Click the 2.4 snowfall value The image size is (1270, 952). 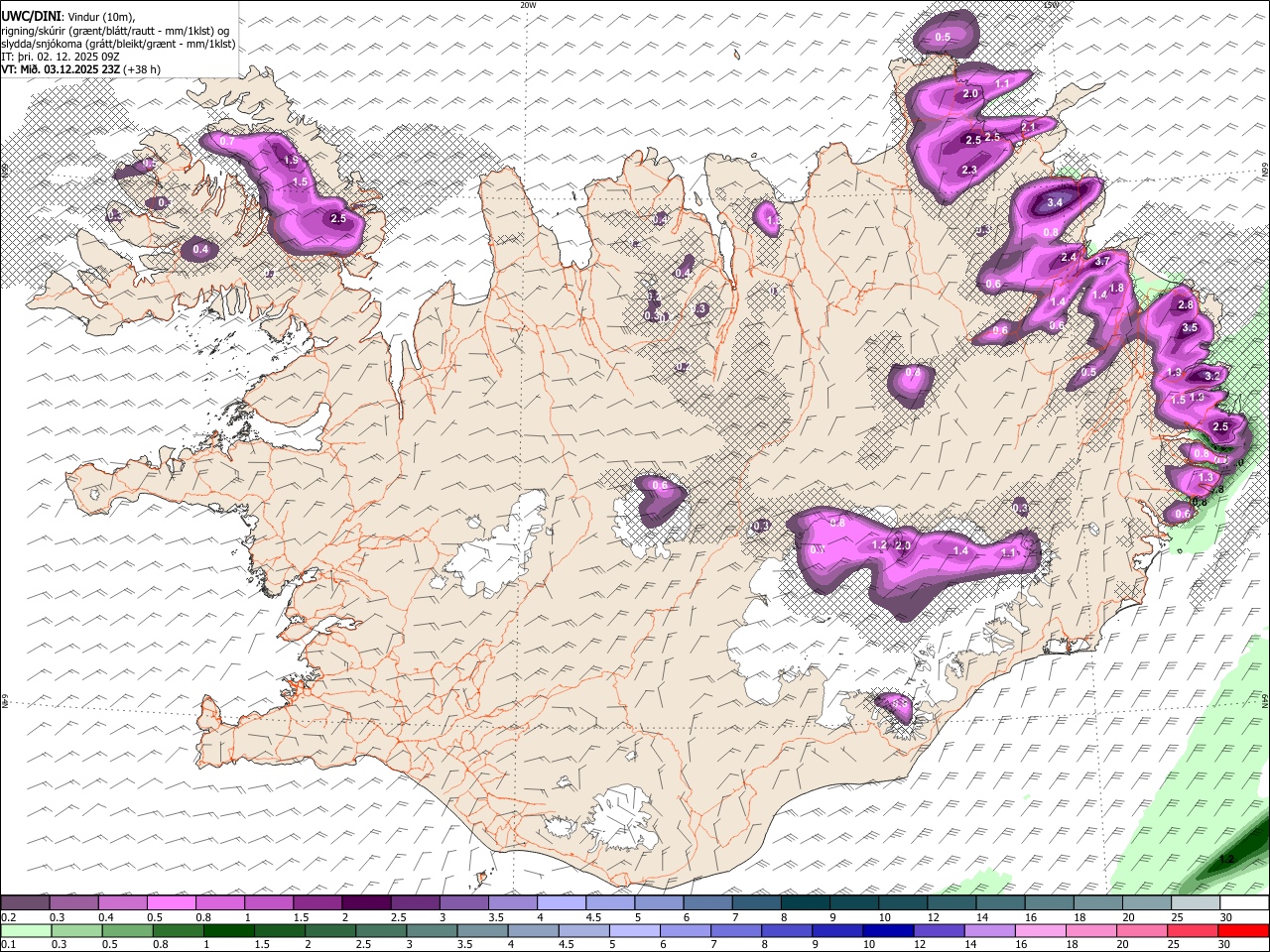1068,258
